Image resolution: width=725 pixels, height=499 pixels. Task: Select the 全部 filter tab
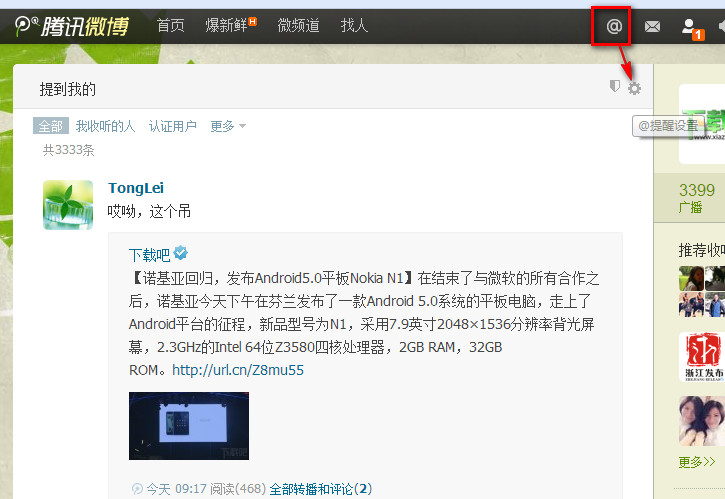pos(51,126)
